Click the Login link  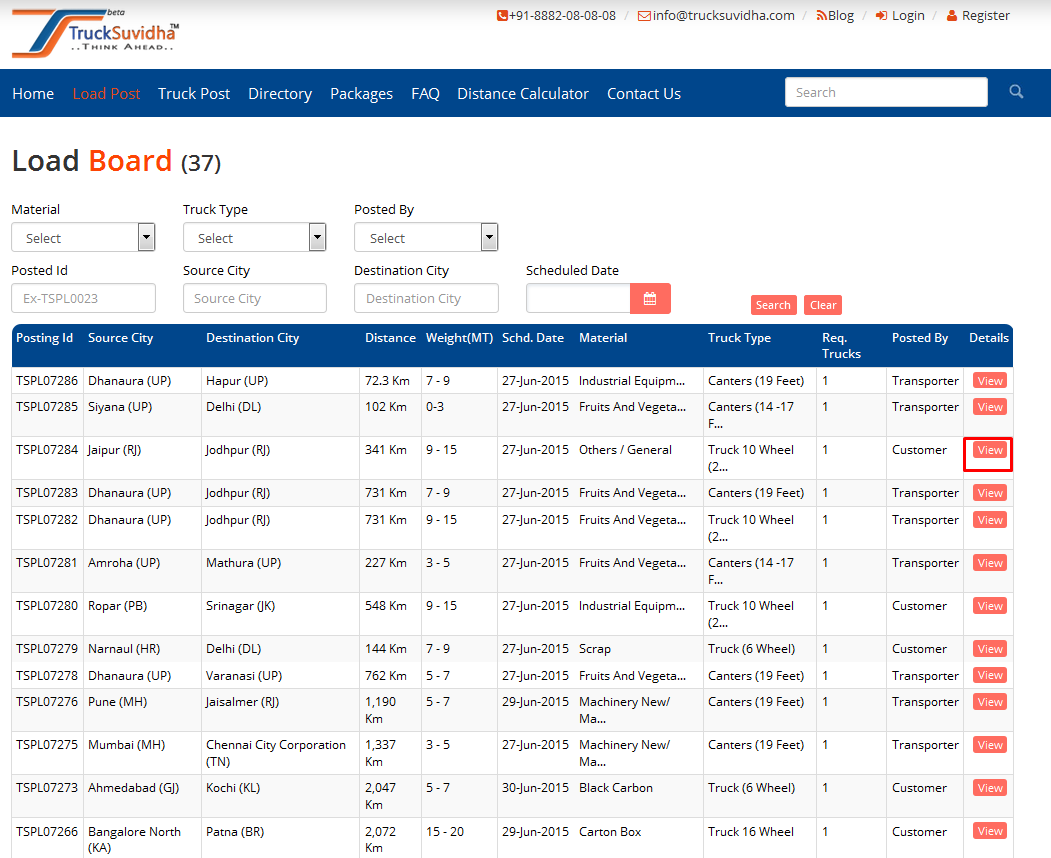click(x=900, y=15)
